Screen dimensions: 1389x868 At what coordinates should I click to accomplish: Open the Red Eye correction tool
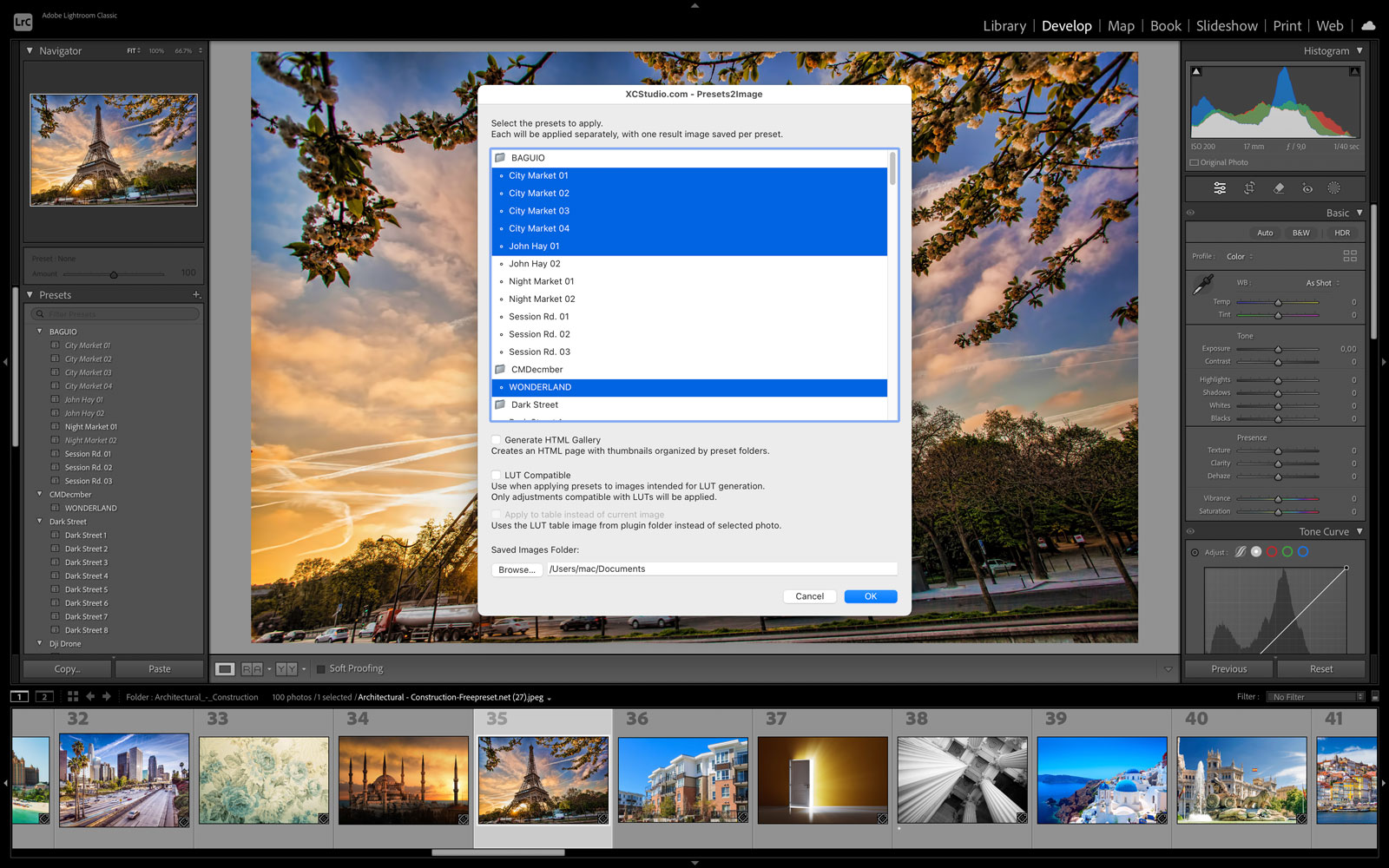pyautogui.click(x=1307, y=188)
